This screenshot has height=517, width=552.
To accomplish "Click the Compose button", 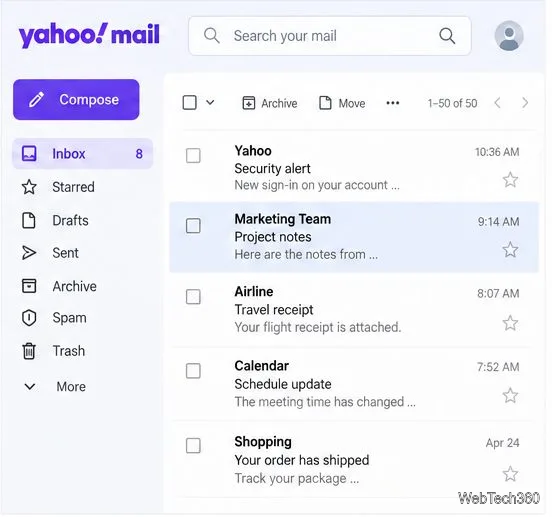I will click(76, 100).
